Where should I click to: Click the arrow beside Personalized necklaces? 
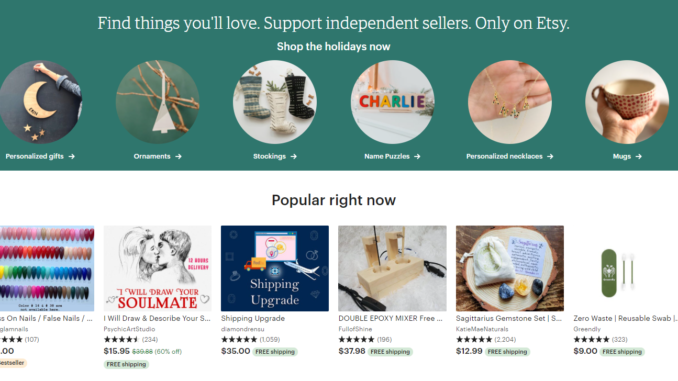point(550,157)
